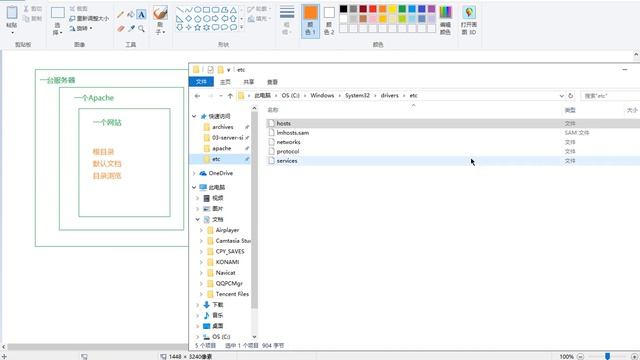Expand the OneDrive tree node
Image resolution: width=640 pixels, height=360 pixels.
[194, 173]
